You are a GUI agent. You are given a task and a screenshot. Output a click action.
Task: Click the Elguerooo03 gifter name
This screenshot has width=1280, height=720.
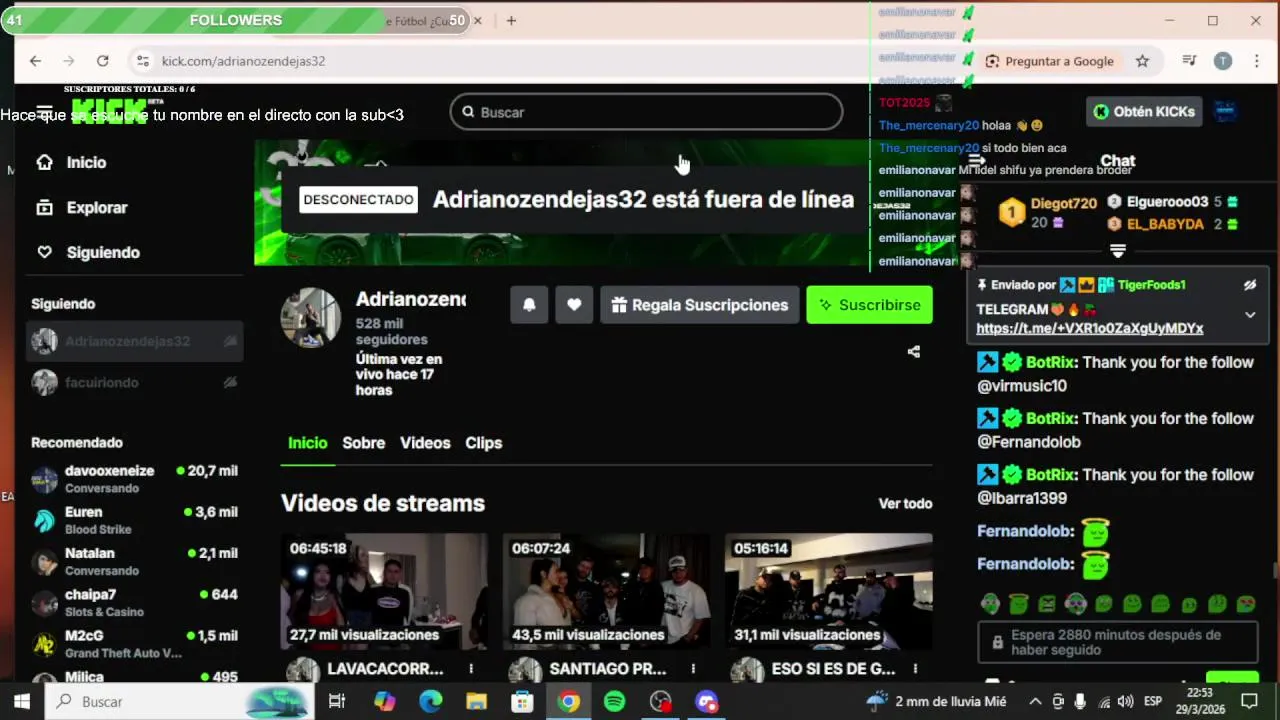[1168, 202]
